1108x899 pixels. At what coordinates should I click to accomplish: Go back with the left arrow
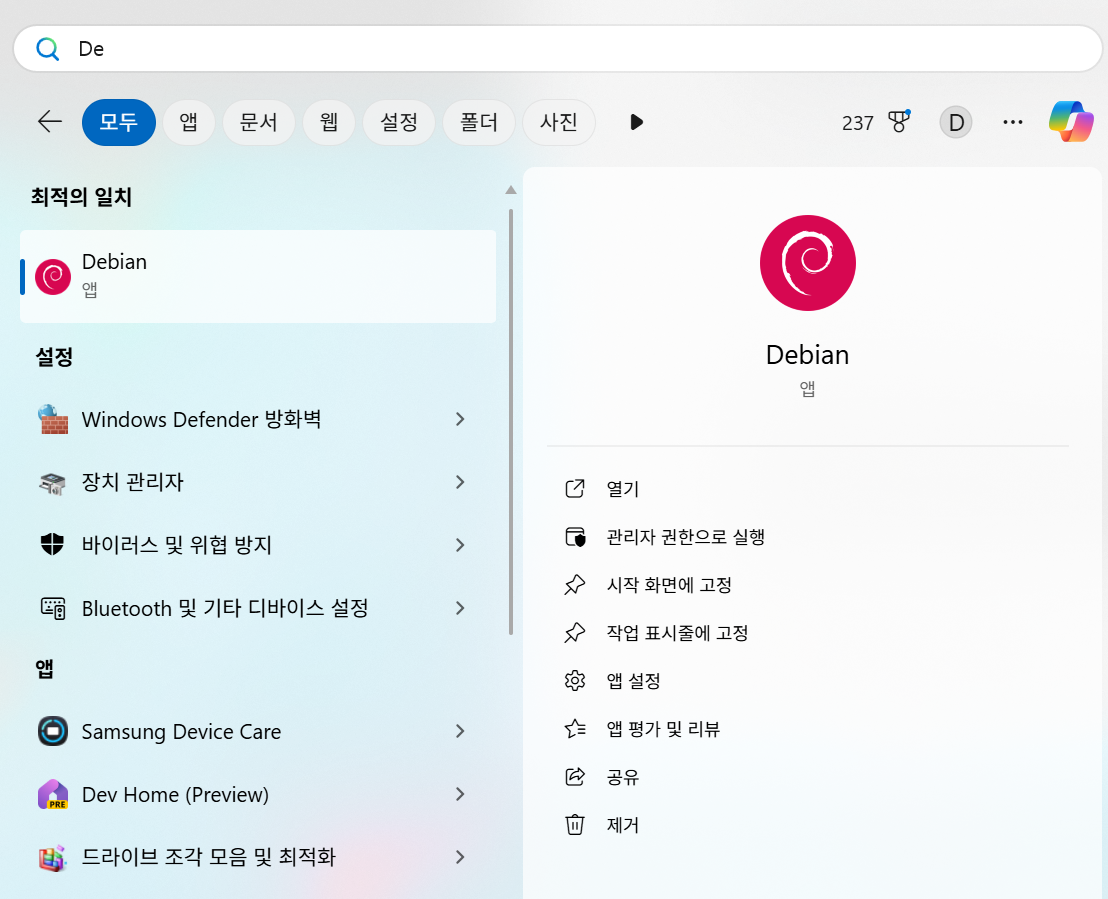coord(49,122)
